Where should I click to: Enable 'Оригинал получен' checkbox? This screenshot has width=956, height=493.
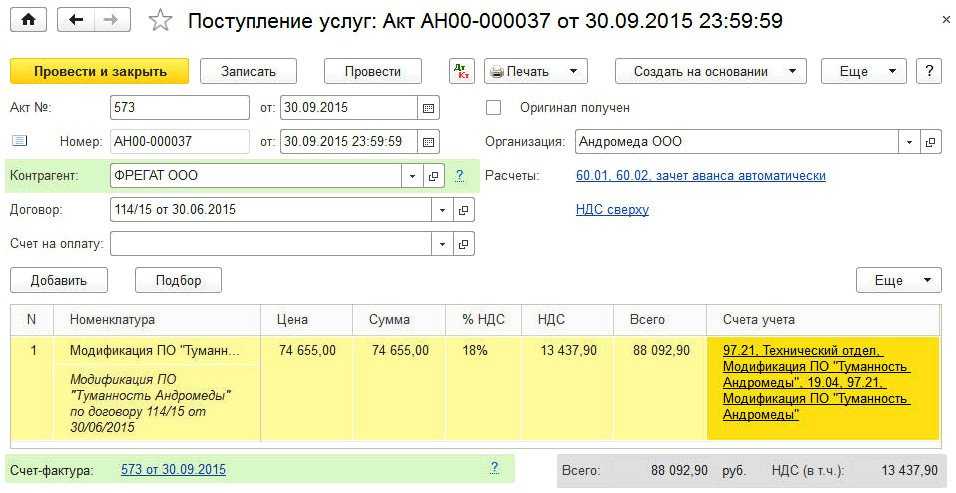click(x=493, y=107)
